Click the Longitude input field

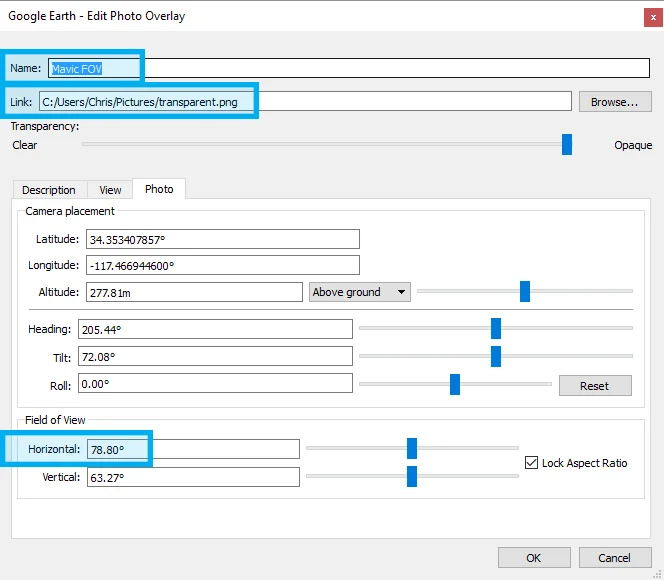tap(223, 265)
